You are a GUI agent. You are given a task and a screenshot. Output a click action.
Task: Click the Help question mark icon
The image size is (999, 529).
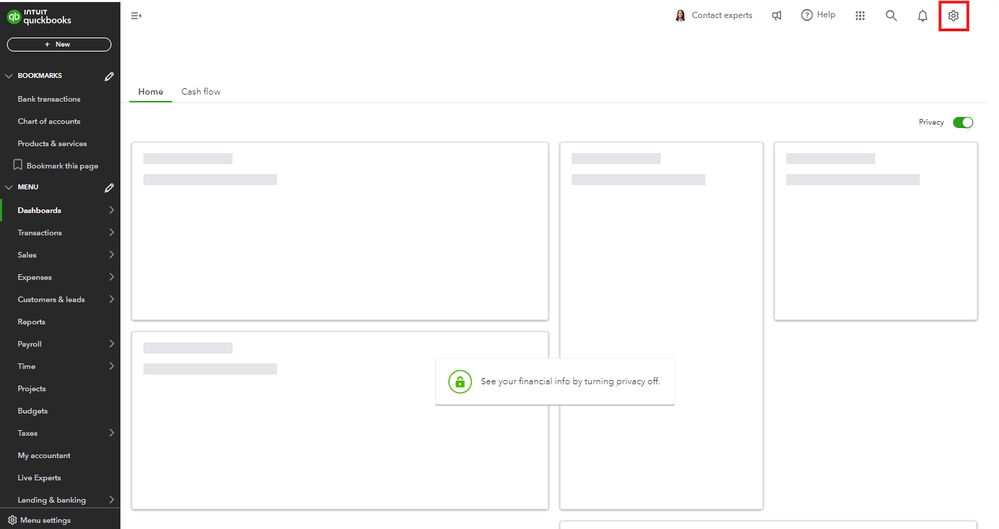(807, 15)
